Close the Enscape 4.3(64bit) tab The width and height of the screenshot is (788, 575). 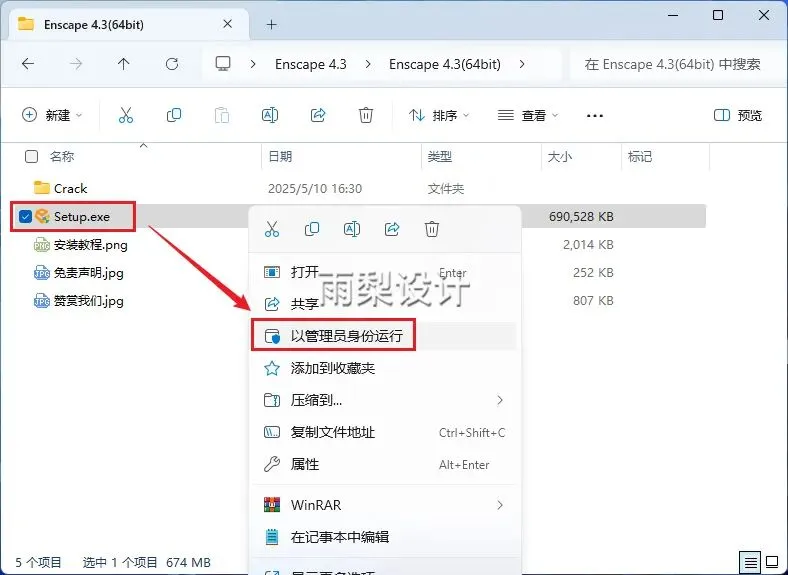tap(228, 24)
